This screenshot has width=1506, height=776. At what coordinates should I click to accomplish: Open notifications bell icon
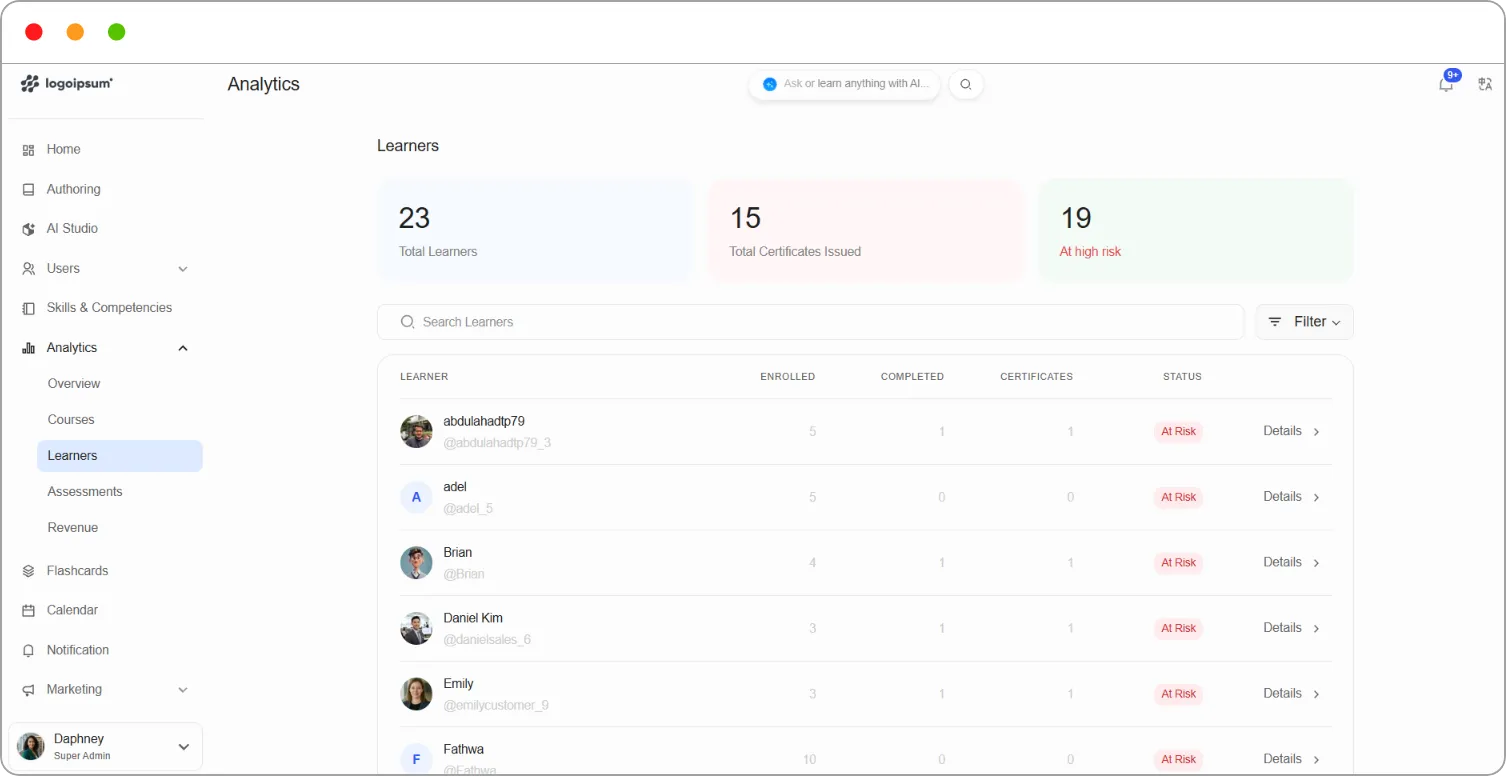tap(1446, 84)
